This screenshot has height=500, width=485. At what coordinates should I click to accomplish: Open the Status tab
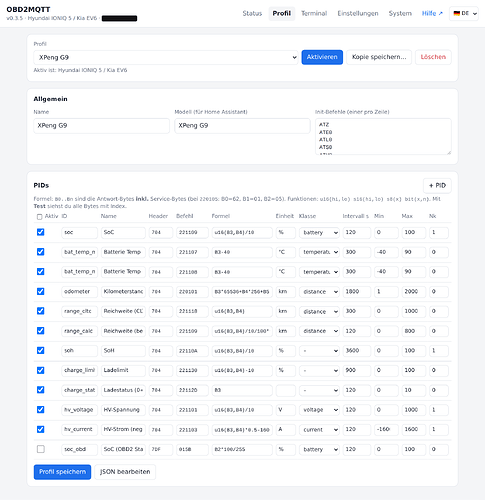click(x=252, y=13)
